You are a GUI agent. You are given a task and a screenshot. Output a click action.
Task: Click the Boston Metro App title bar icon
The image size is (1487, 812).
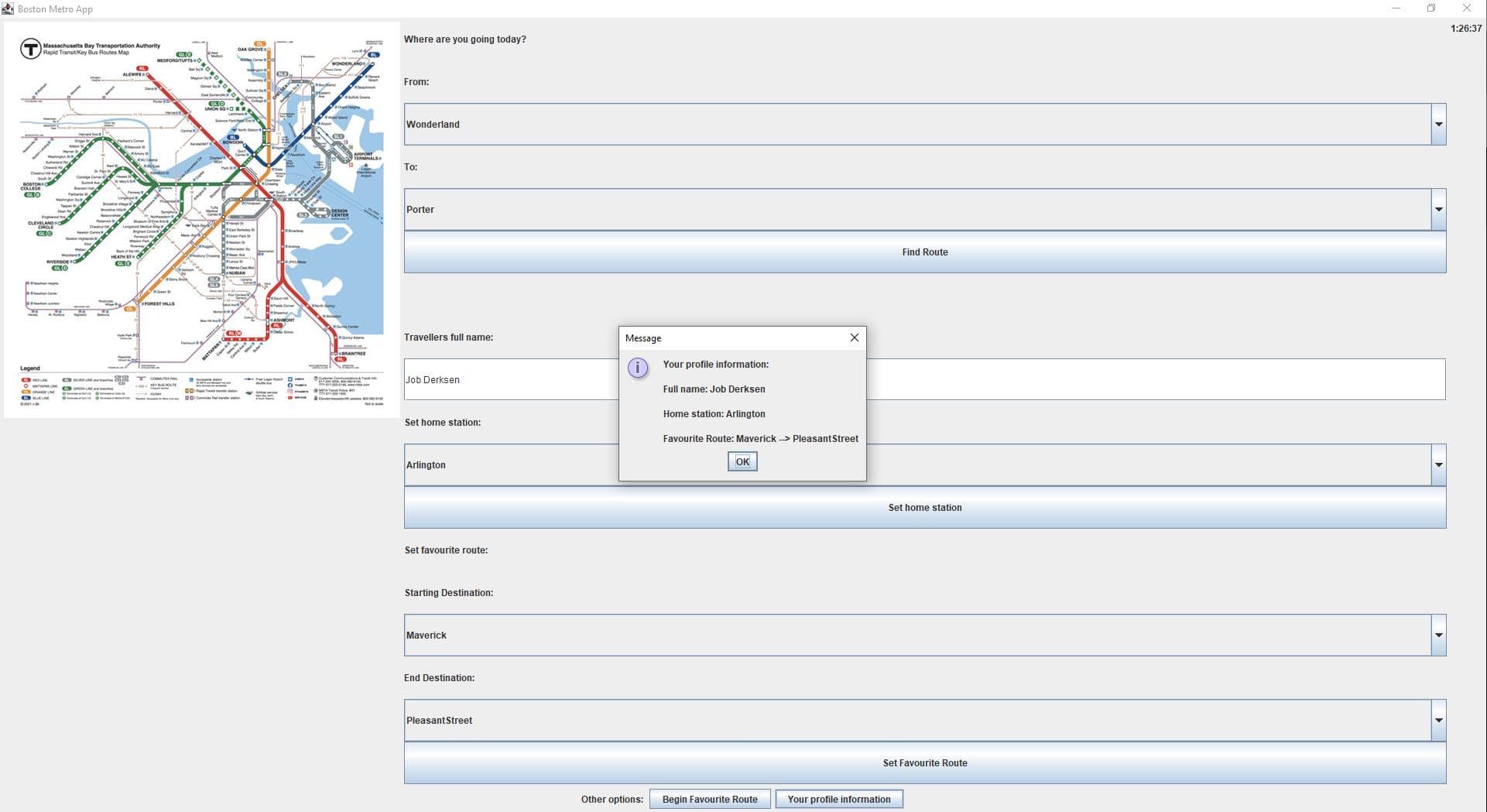(8, 9)
